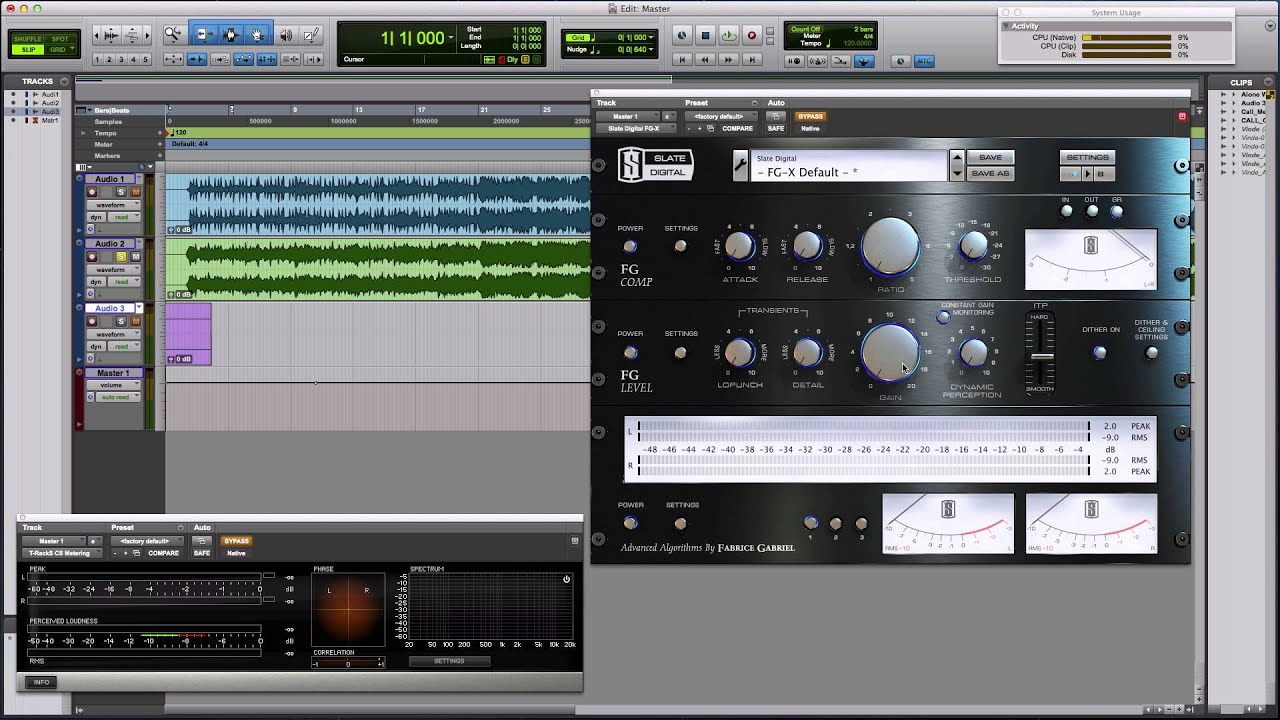Viewport: 1280px width, 720px height.
Task: Solo the Audio 1 track
Action: pyautogui.click(x=121, y=192)
